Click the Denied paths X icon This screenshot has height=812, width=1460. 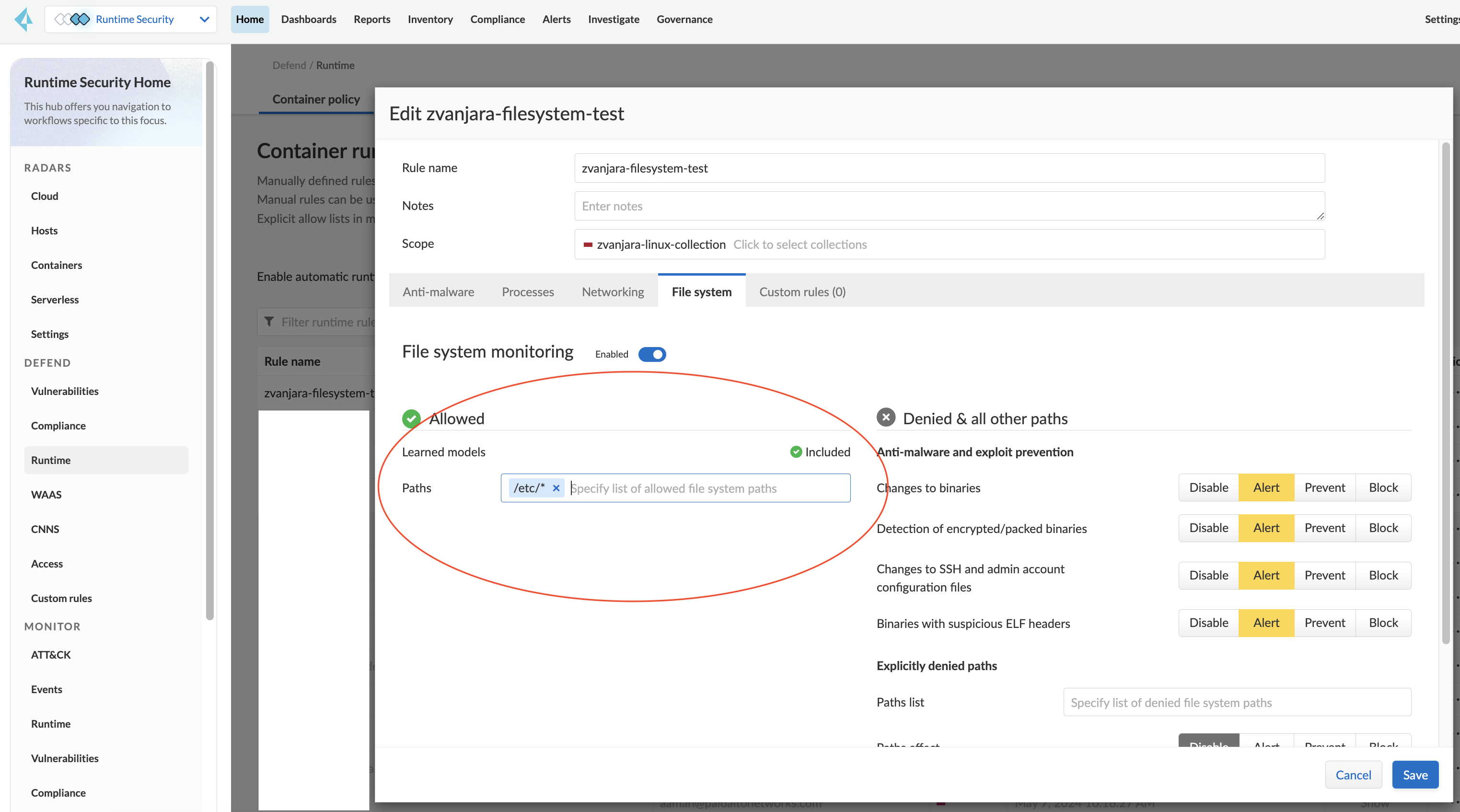[886, 418]
